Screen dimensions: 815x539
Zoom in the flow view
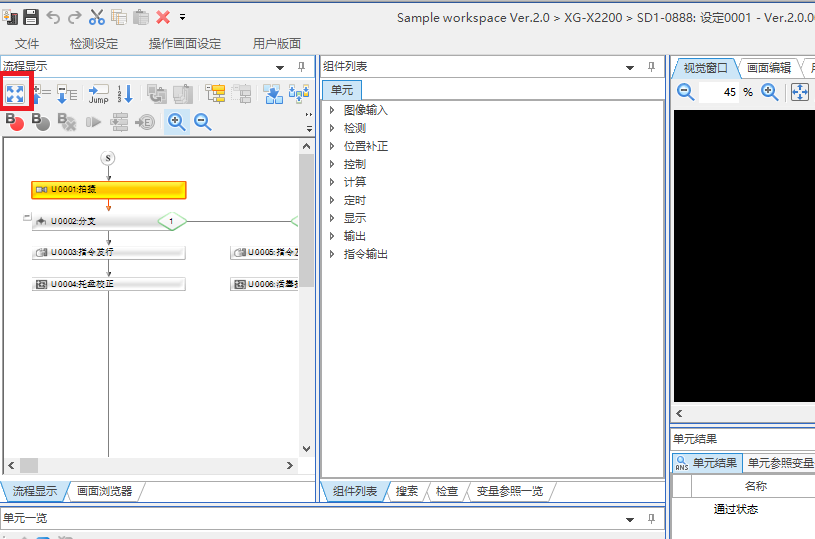tap(177, 122)
